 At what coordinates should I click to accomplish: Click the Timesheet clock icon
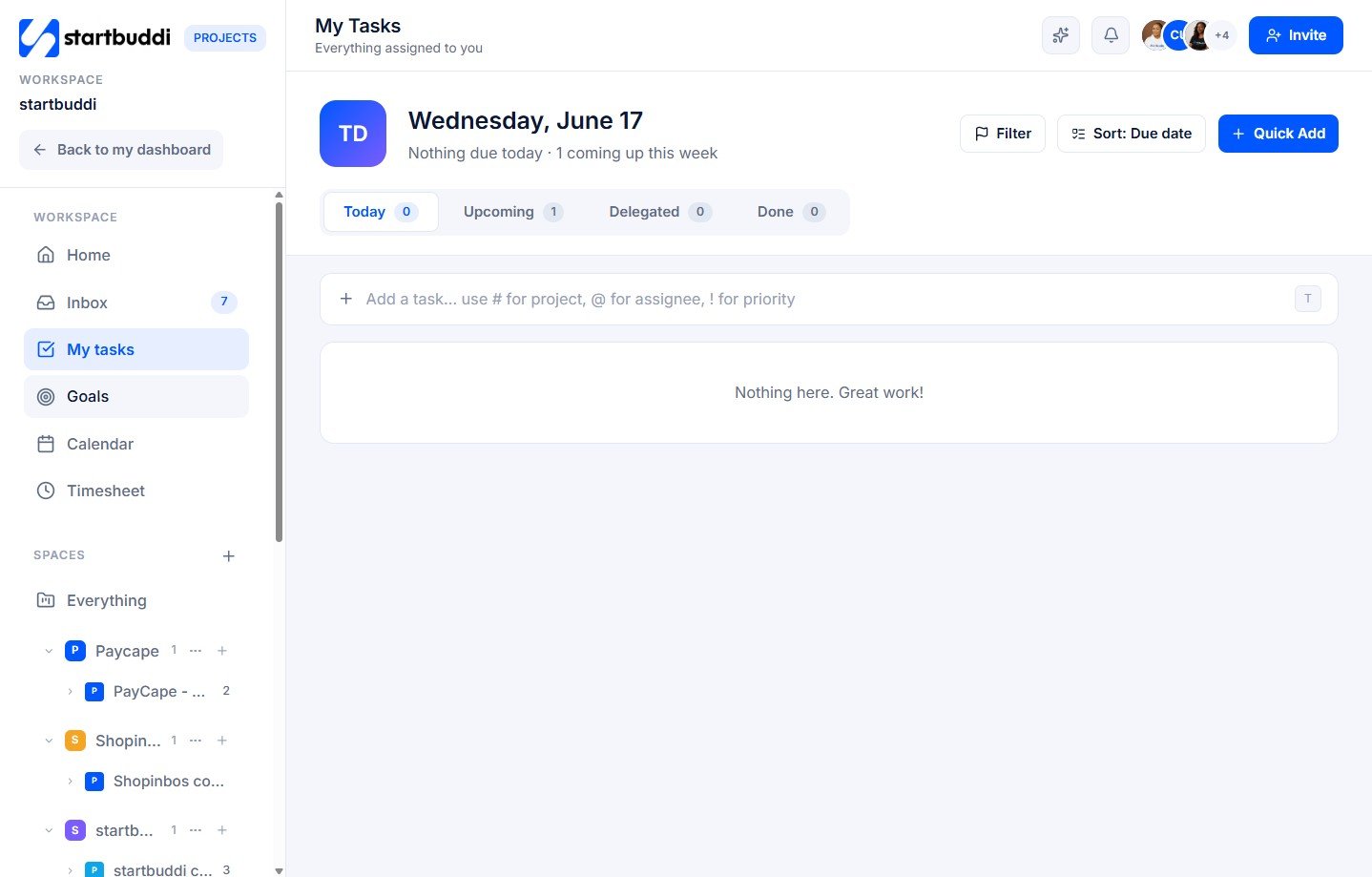46,491
